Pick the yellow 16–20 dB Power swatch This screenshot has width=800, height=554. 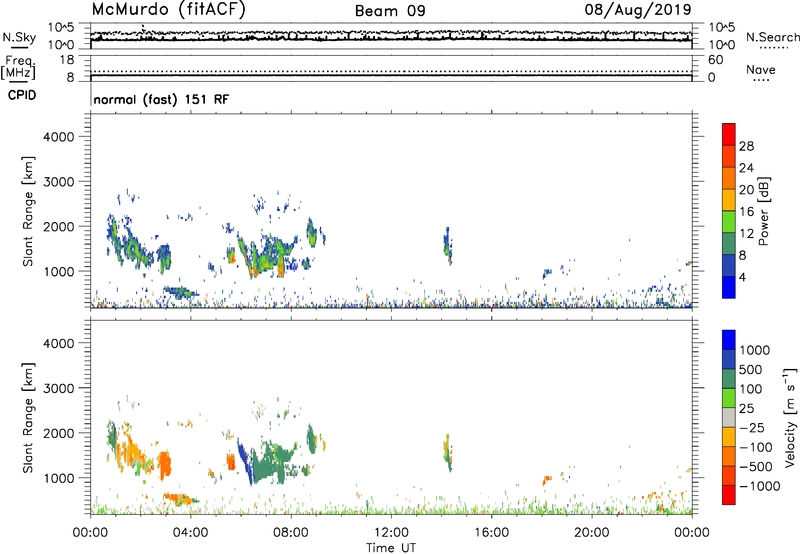(729, 200)
